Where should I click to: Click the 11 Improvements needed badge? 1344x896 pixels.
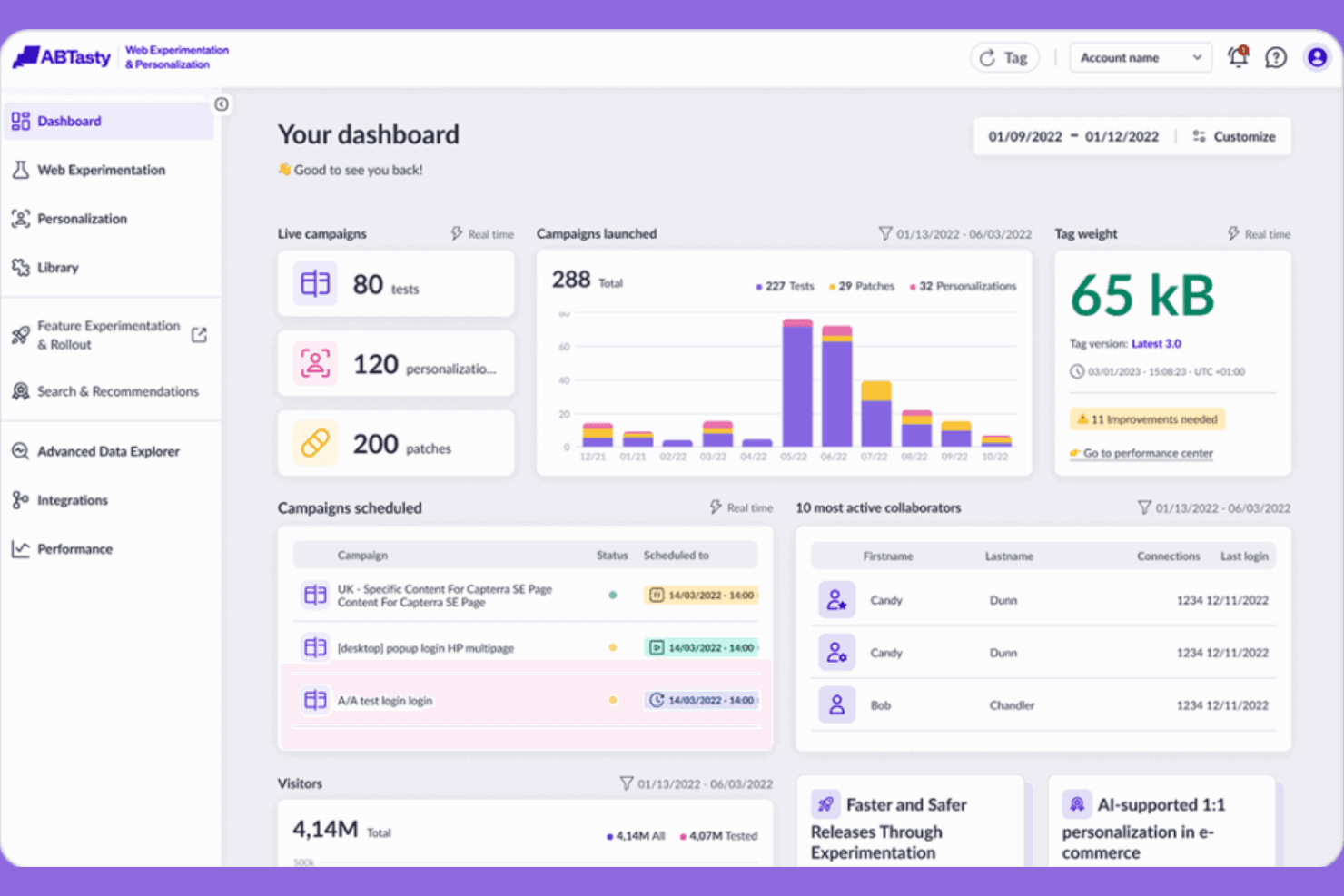click(1147, 419)
